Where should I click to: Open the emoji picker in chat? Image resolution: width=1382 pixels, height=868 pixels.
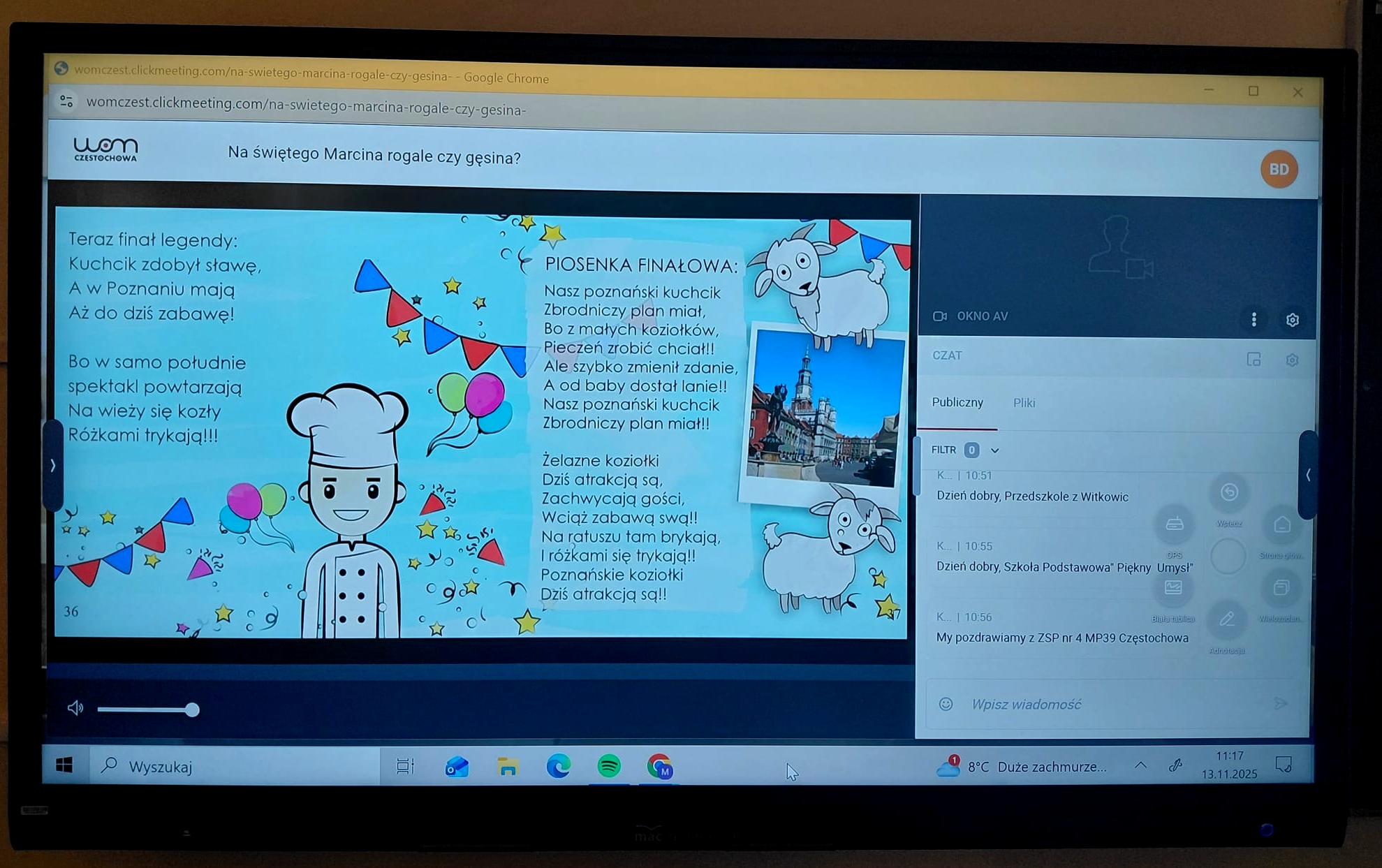coord(946,704)
